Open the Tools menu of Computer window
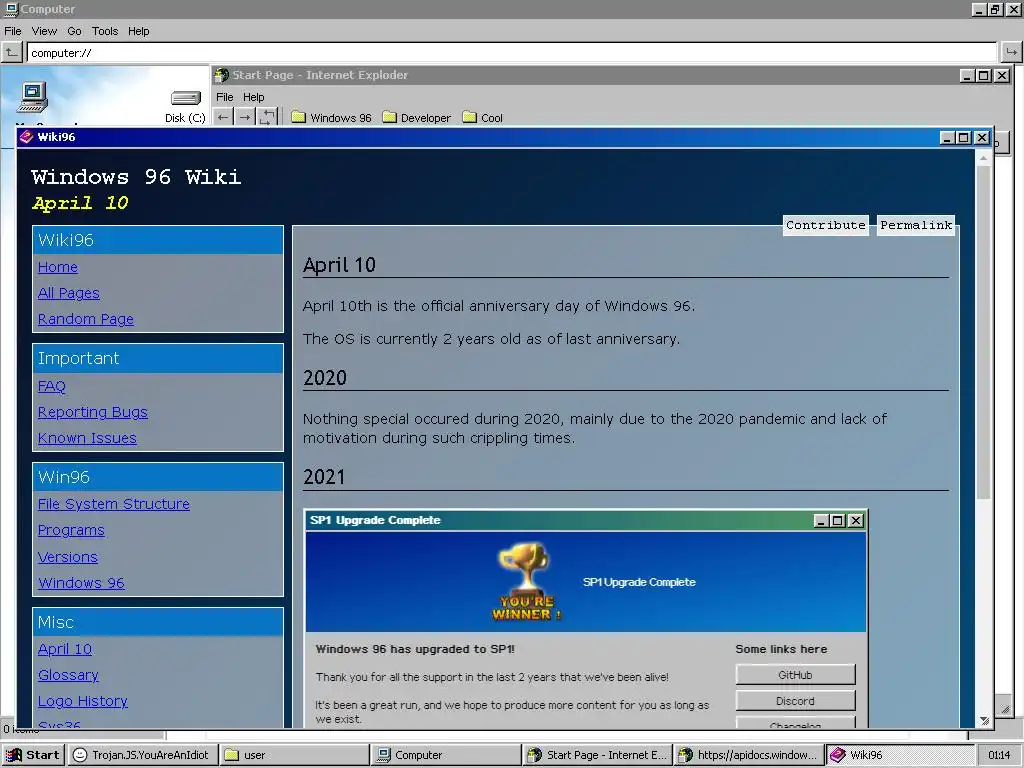The height and width of the screenshot is (768, 1024). pyautogui.click(x=104, y=31)
